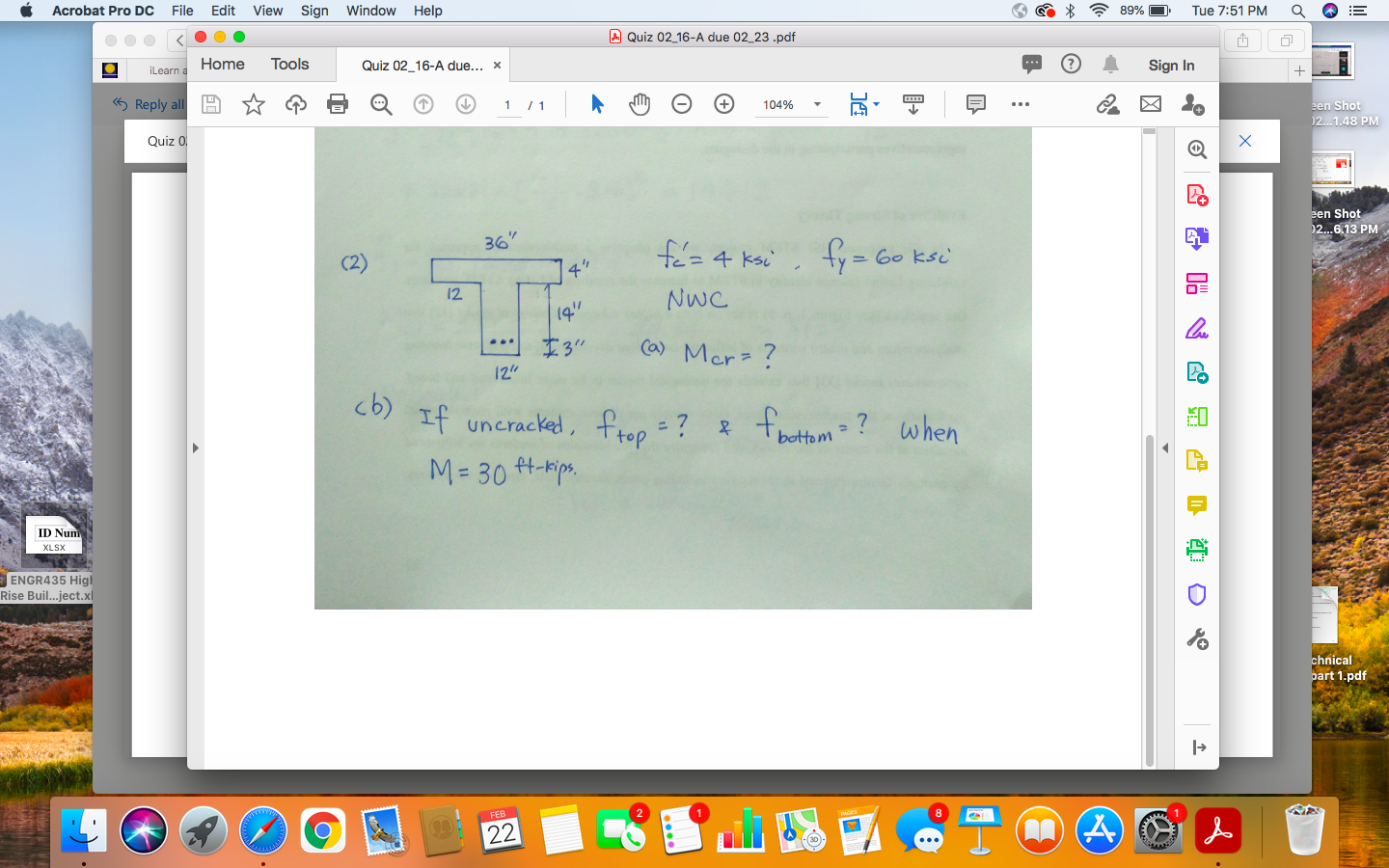Screen dimensions: 1389x868
Task: Open the find text magnifier tool
Action: (x=381, y=104)
